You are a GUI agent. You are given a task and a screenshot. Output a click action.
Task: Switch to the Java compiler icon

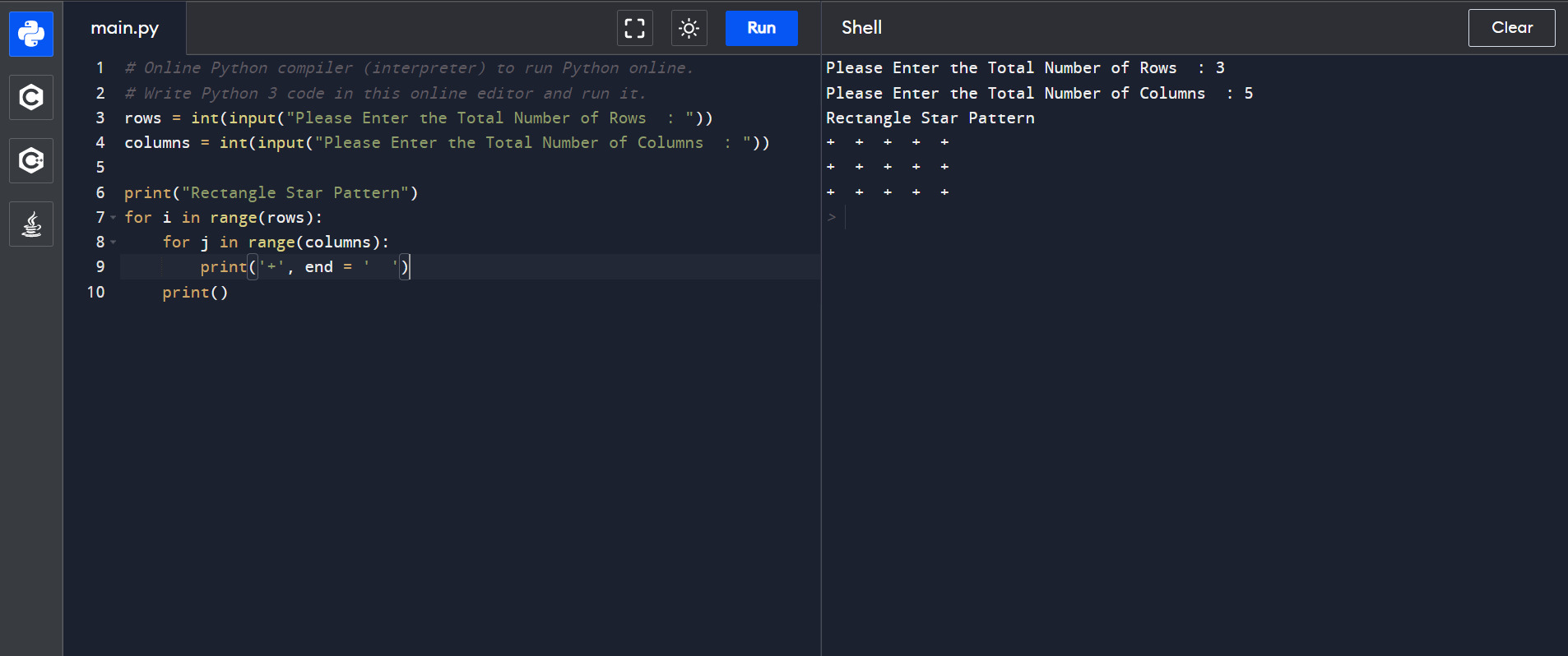coord(31,224)
